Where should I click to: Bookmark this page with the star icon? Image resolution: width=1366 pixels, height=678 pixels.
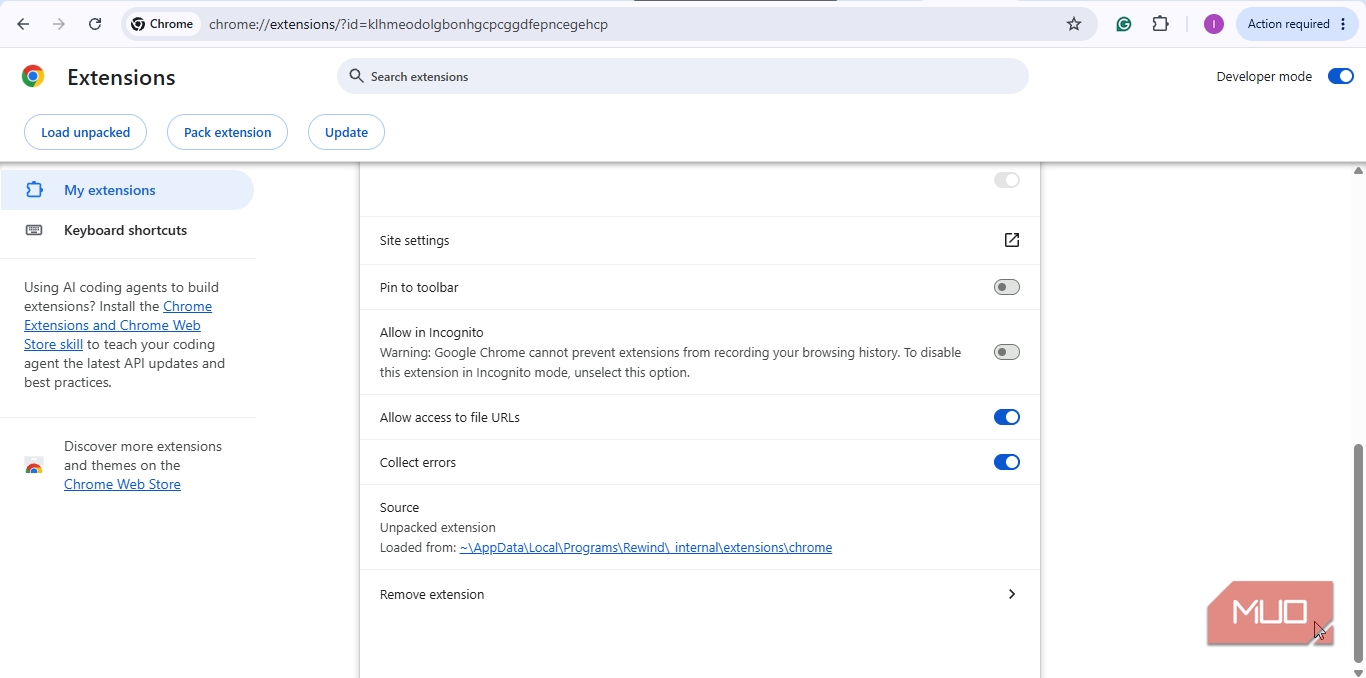(1074, 24)
